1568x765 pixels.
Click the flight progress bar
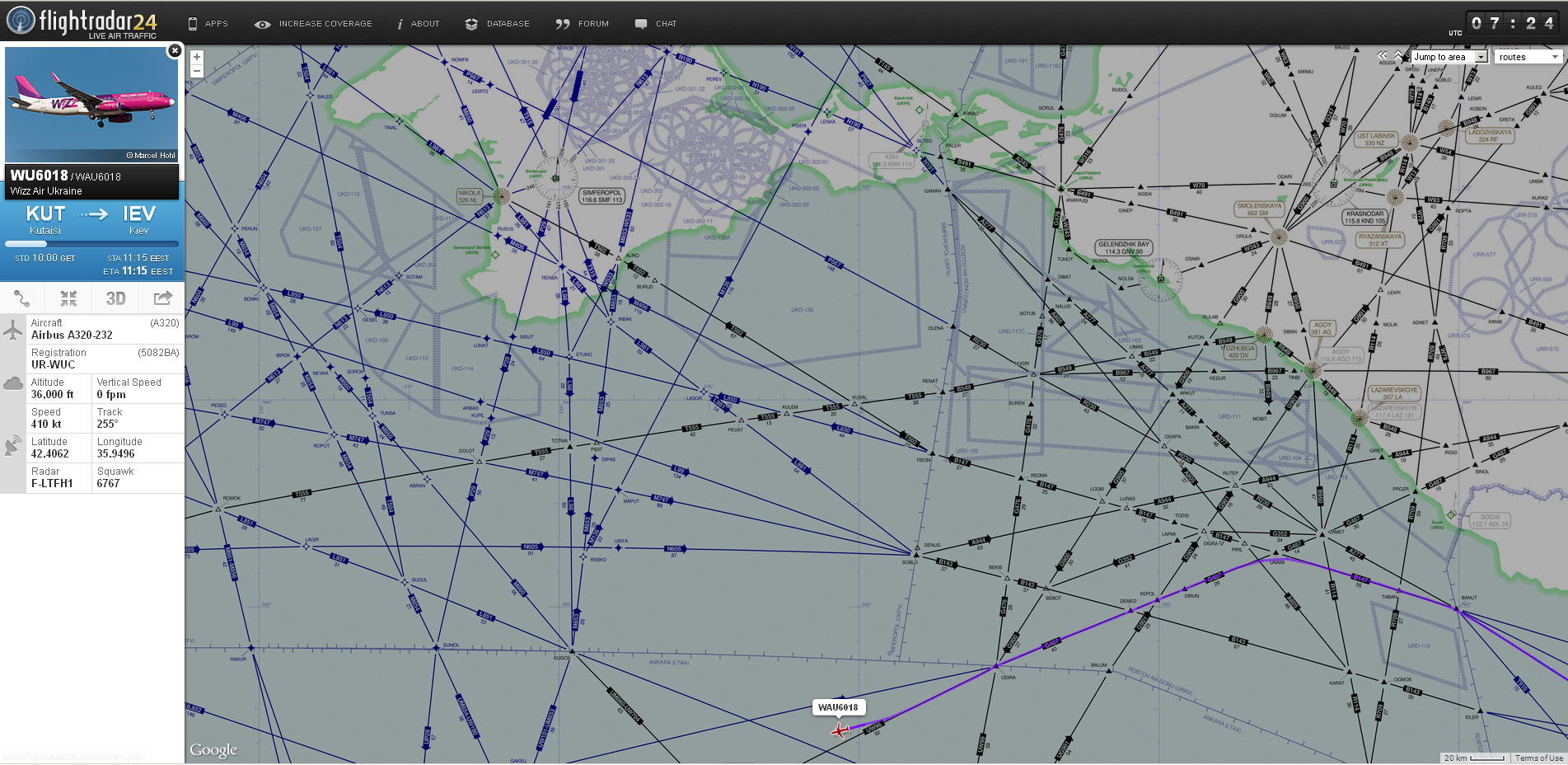(x=91, y=244)
